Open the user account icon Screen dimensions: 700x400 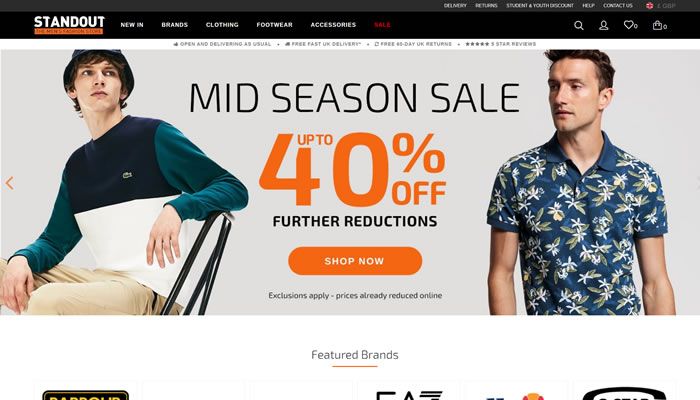[x=604, y=25]
